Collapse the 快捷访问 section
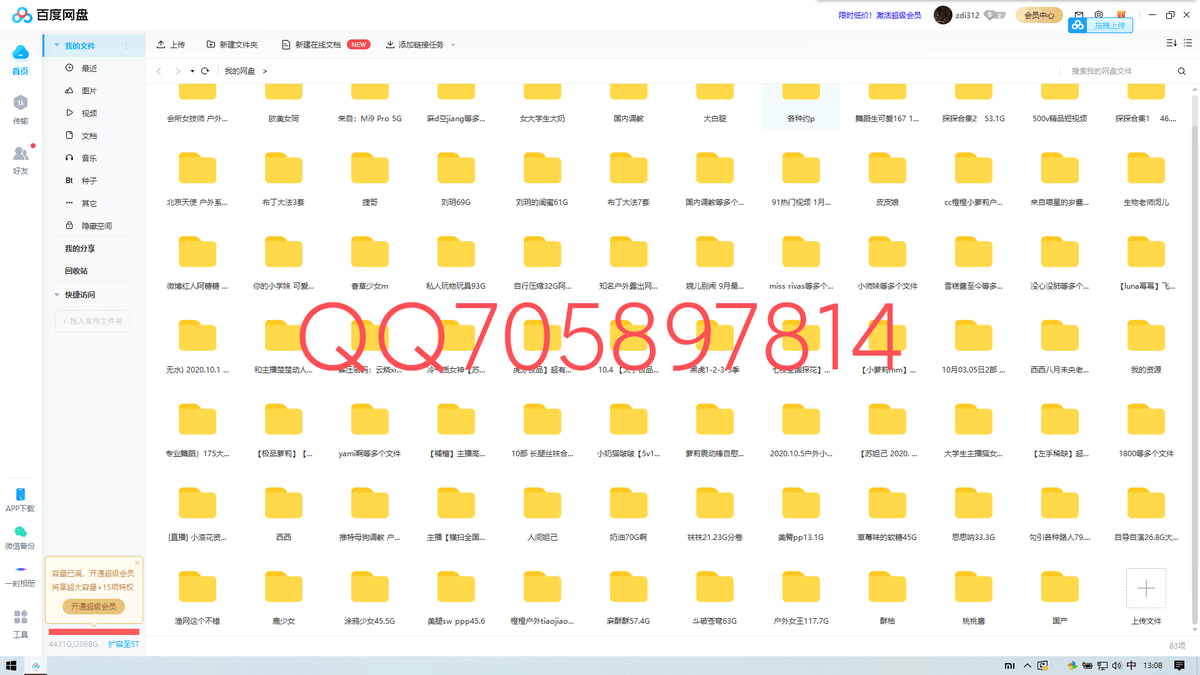The width and height of the screenshot is (1200, 675). [57, 295]
